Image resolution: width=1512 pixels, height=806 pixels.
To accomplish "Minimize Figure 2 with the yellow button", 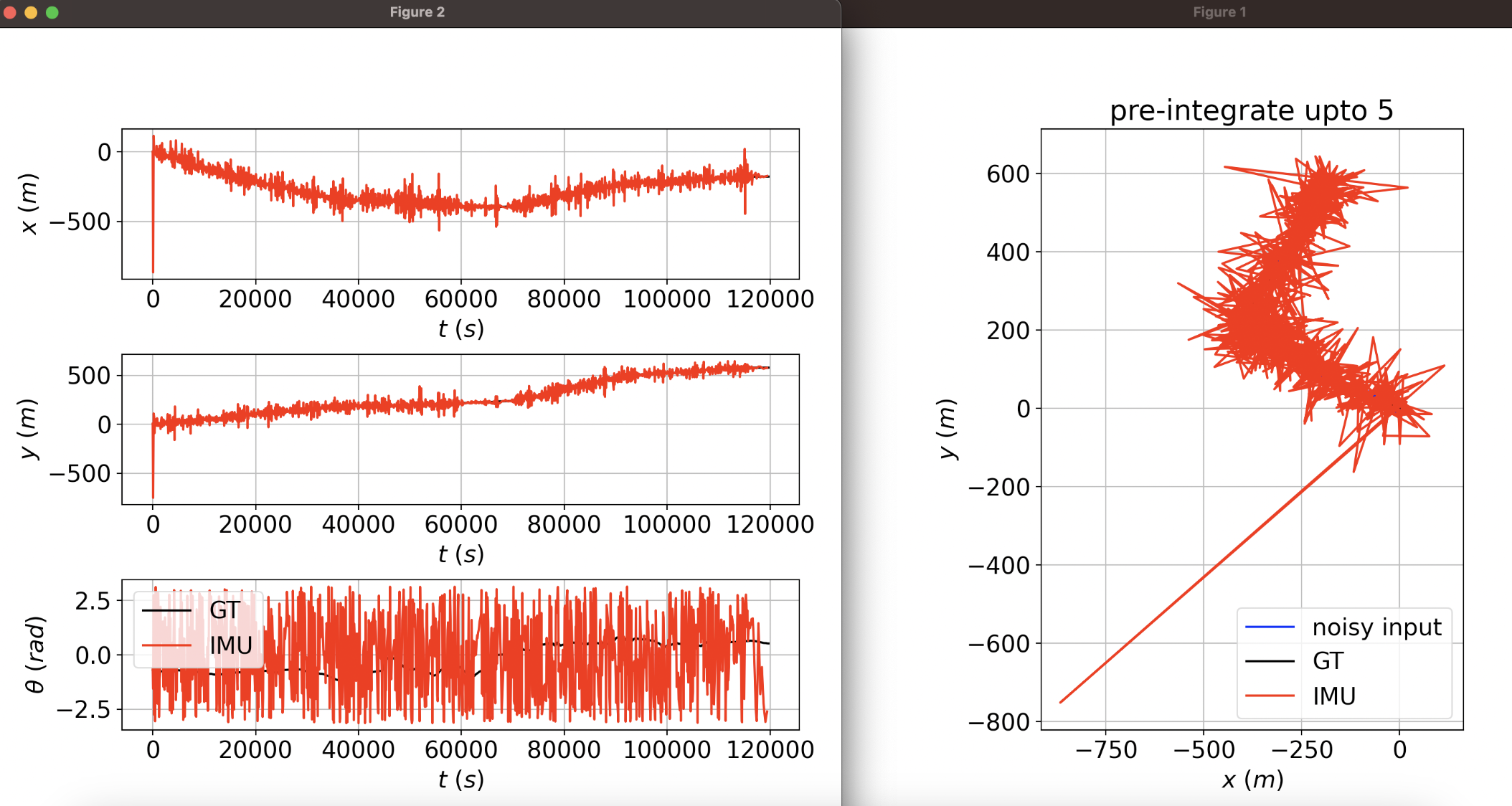I will [x=31, y=12].
